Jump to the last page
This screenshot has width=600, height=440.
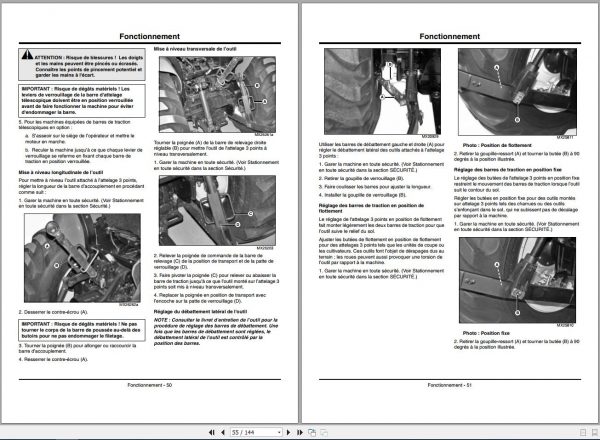(300, 432)
